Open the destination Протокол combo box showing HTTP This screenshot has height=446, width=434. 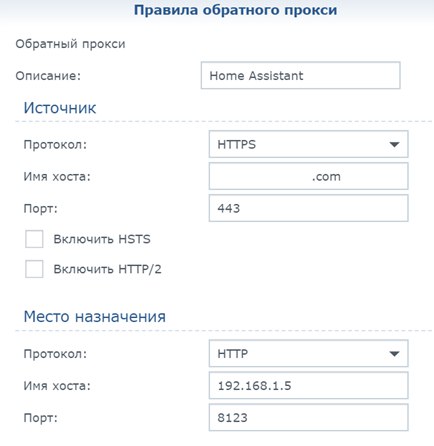[308, 354]
